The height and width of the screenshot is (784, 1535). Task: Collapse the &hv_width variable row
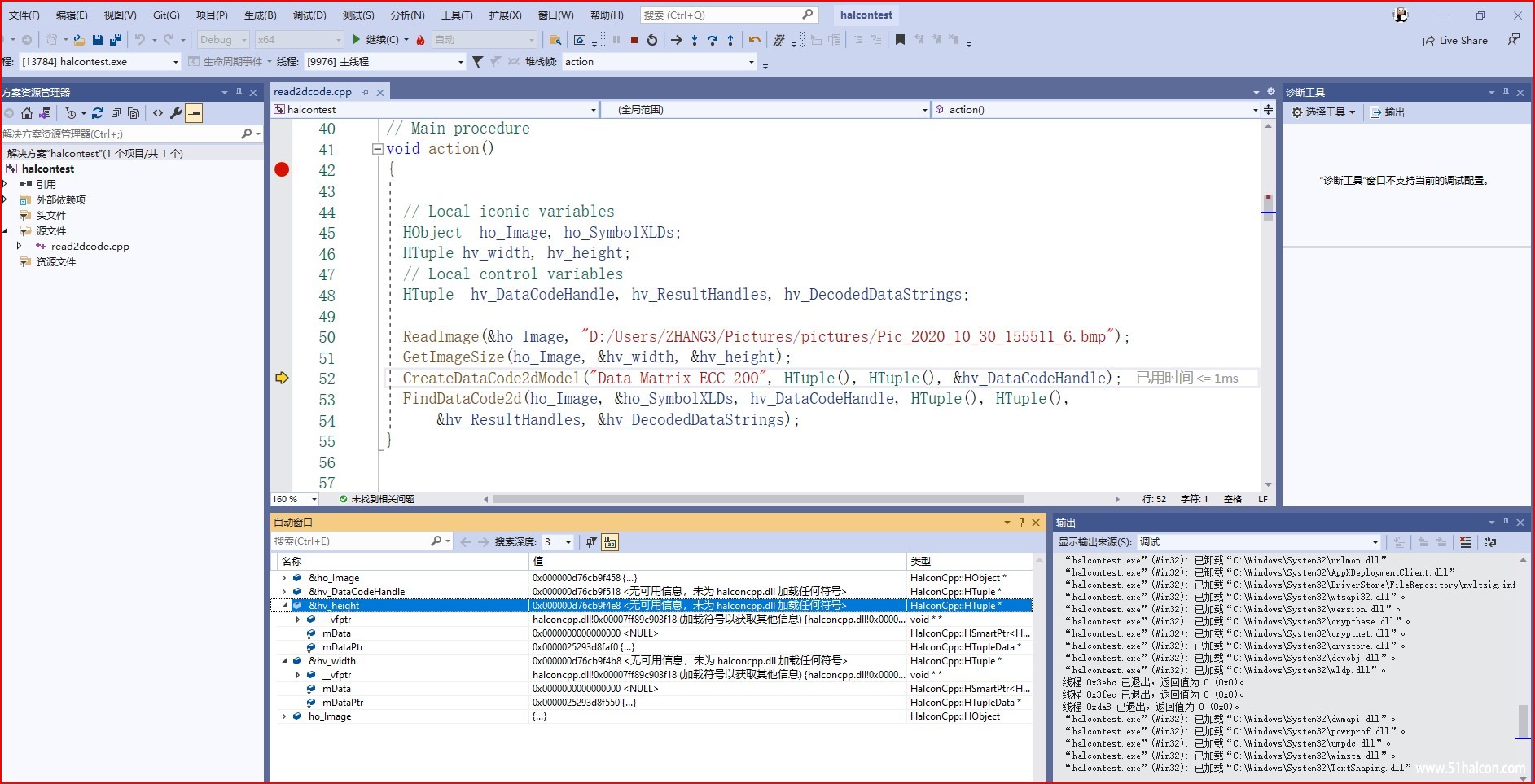click(x=284, y=661)
